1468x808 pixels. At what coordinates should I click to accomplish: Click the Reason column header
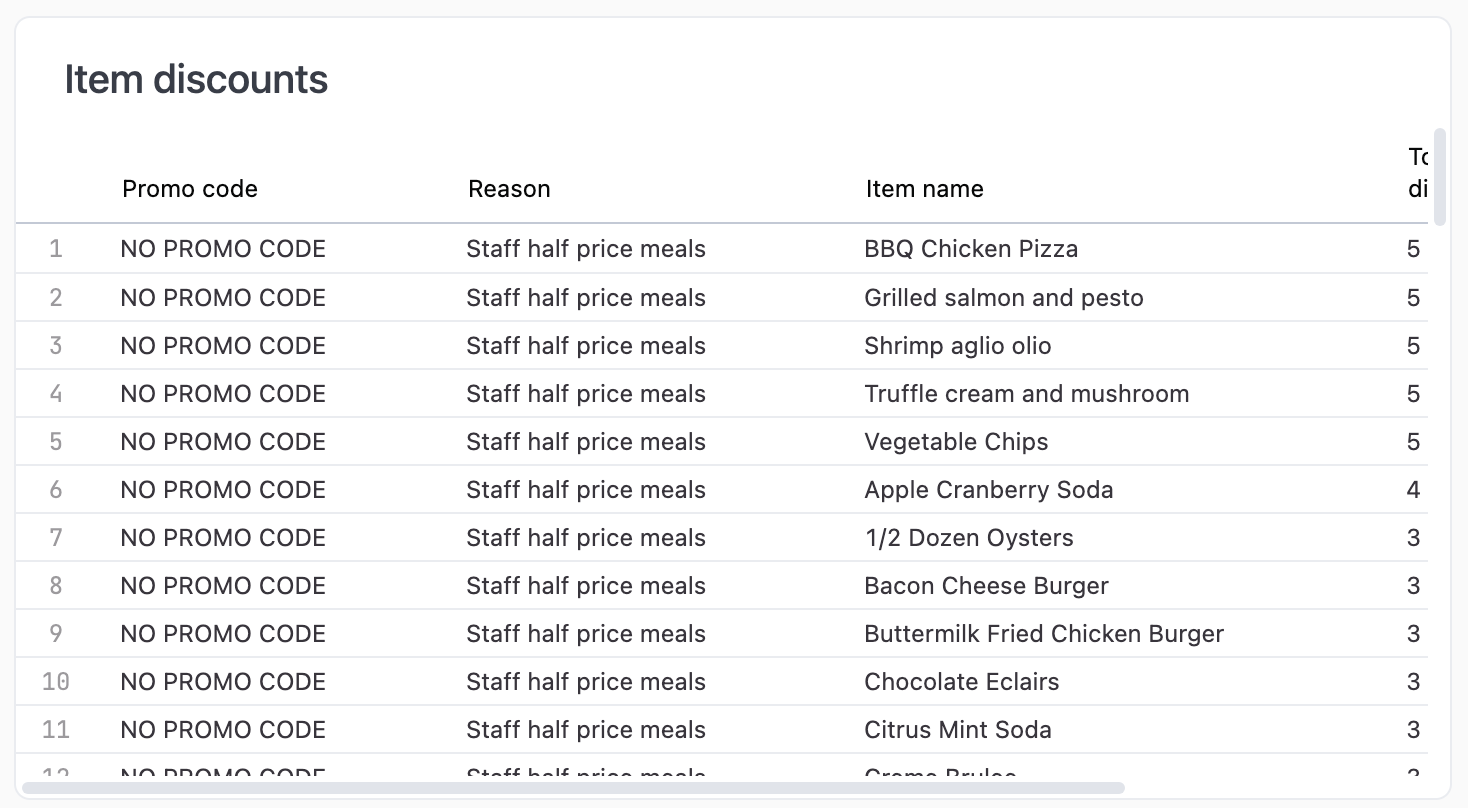pyautogui.click(x=509, y=189)
